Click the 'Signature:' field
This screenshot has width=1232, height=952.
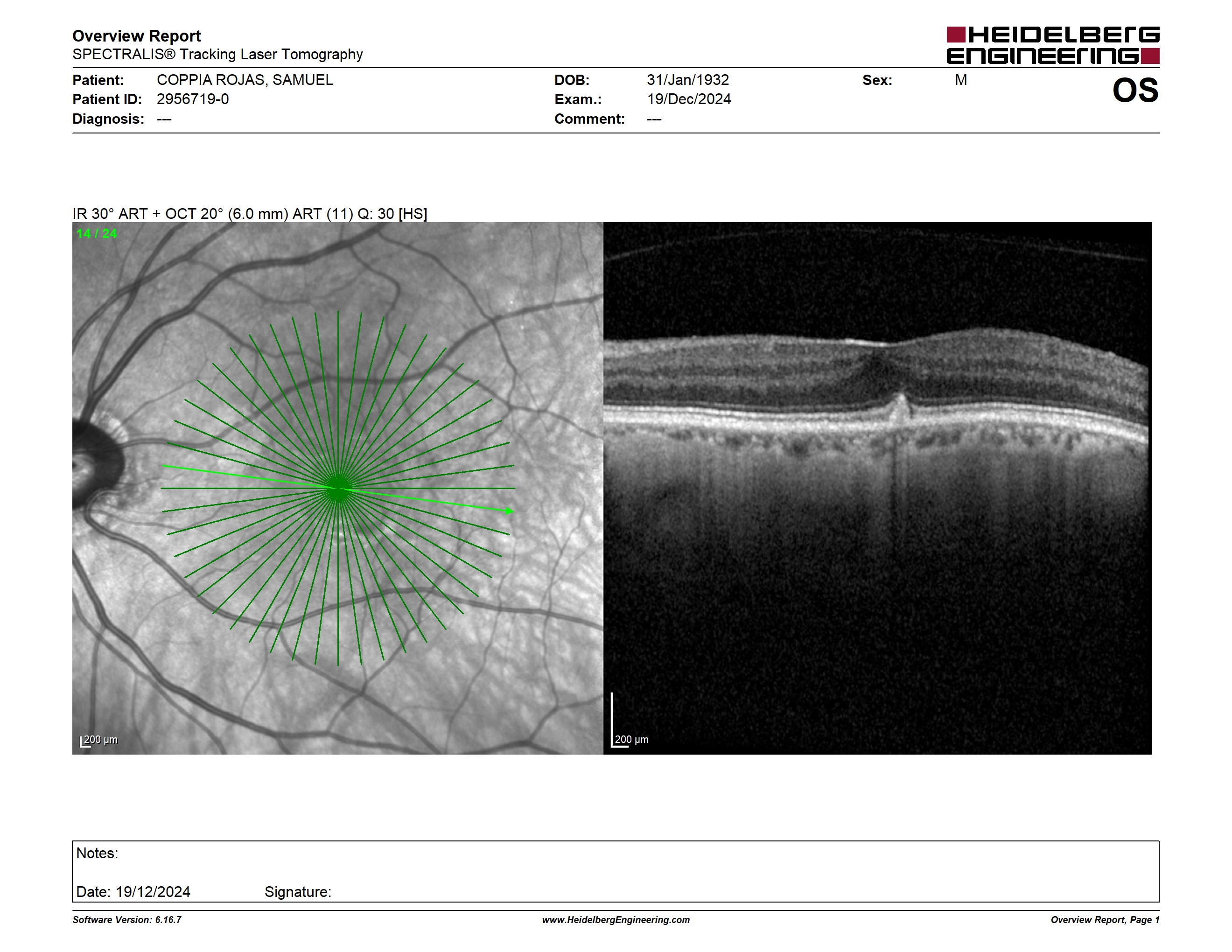(x=298, y=892)
